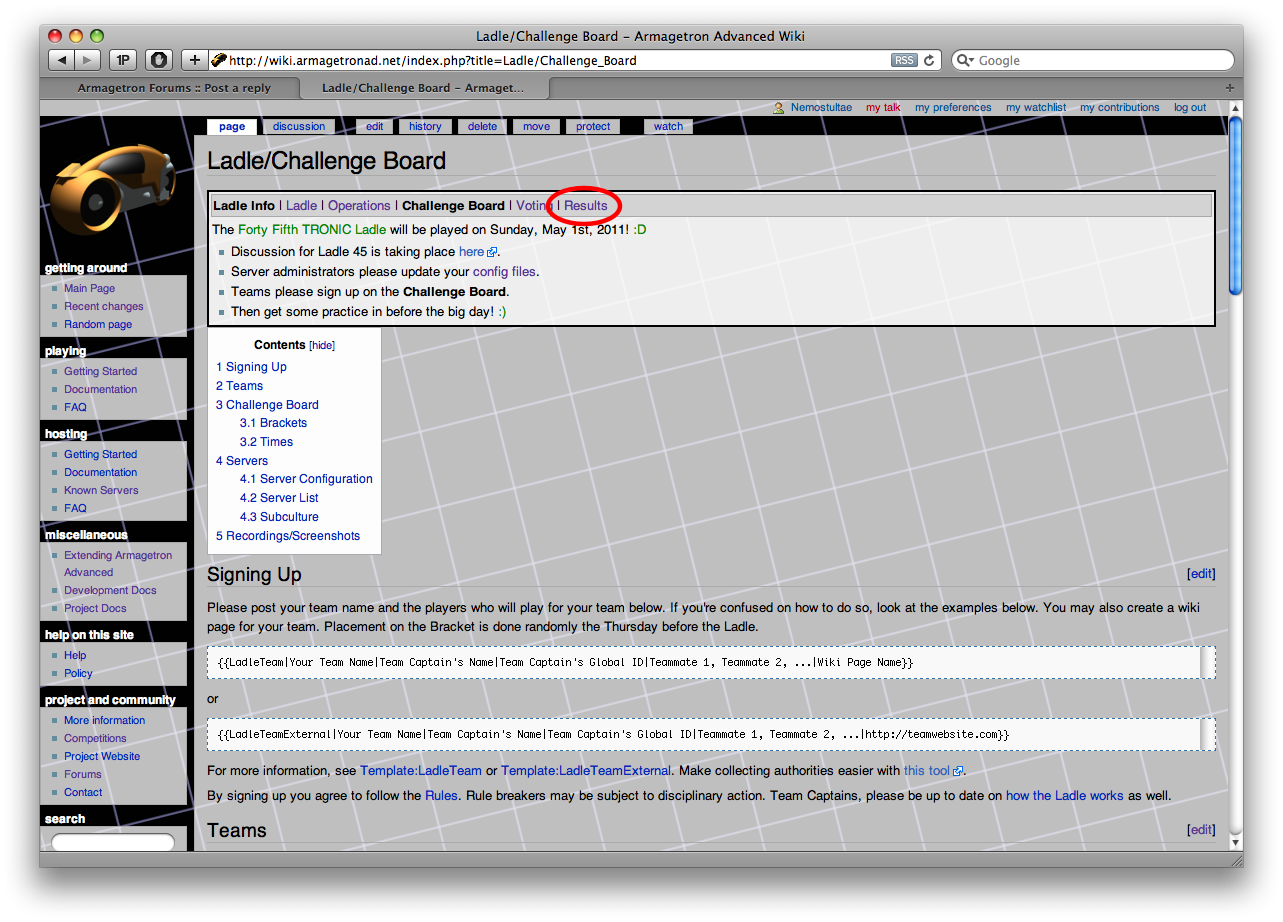
Task: Click the watch tab
Action: 668,126
